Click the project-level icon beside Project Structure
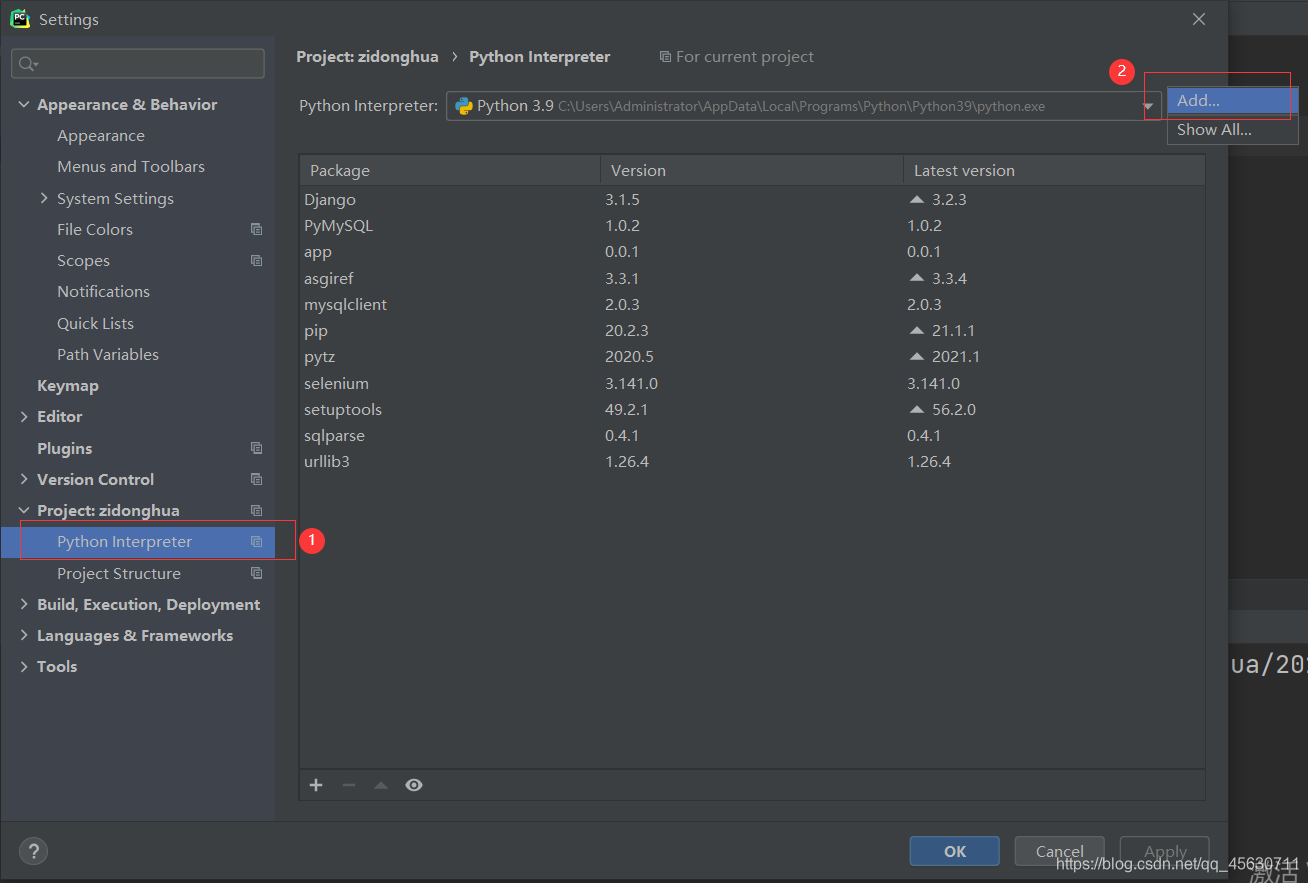 256,573
